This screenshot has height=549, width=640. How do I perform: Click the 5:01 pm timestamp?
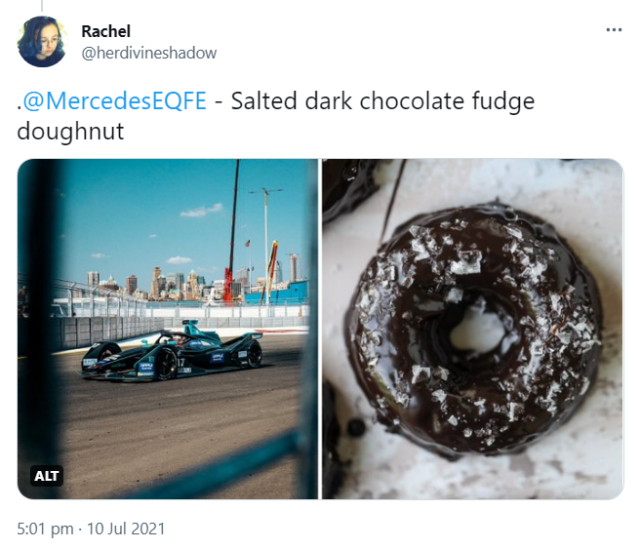point(46,528)
